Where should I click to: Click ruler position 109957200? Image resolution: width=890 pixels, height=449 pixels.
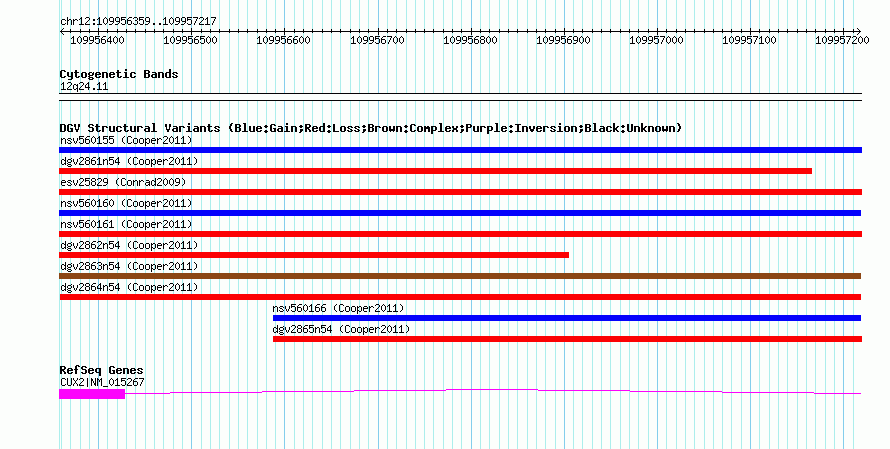[x=843, y=40]
